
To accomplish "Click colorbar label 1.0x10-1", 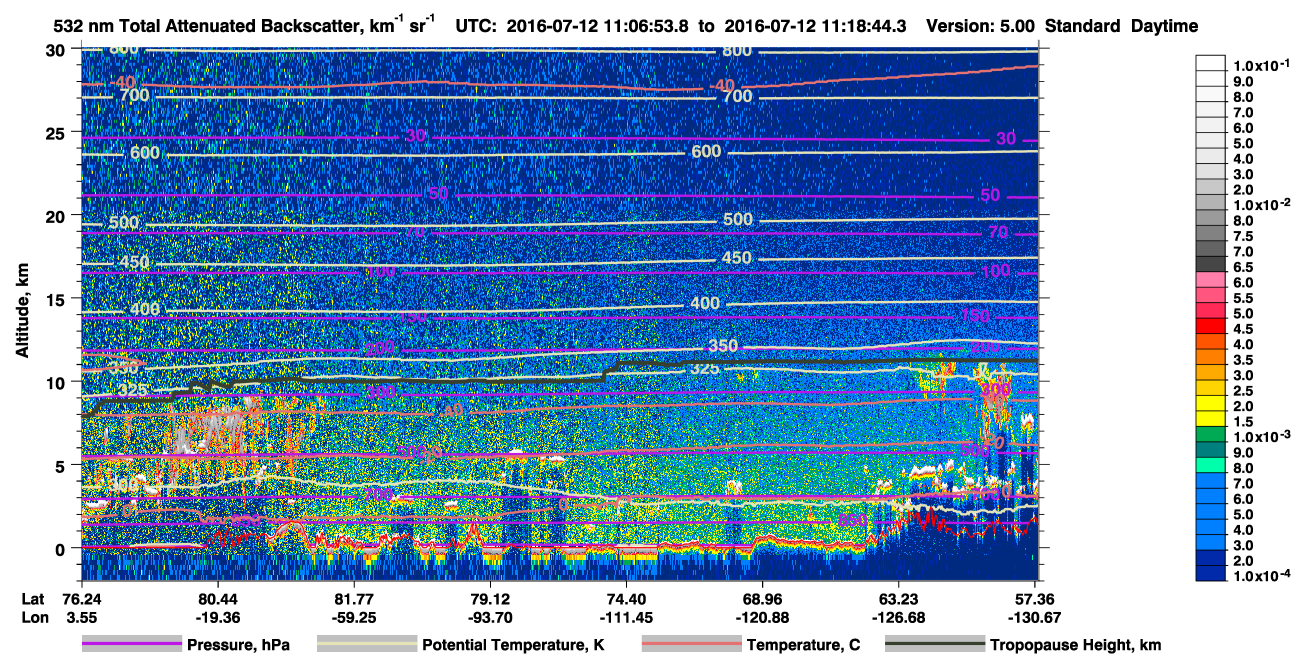I will (1262, 65).
